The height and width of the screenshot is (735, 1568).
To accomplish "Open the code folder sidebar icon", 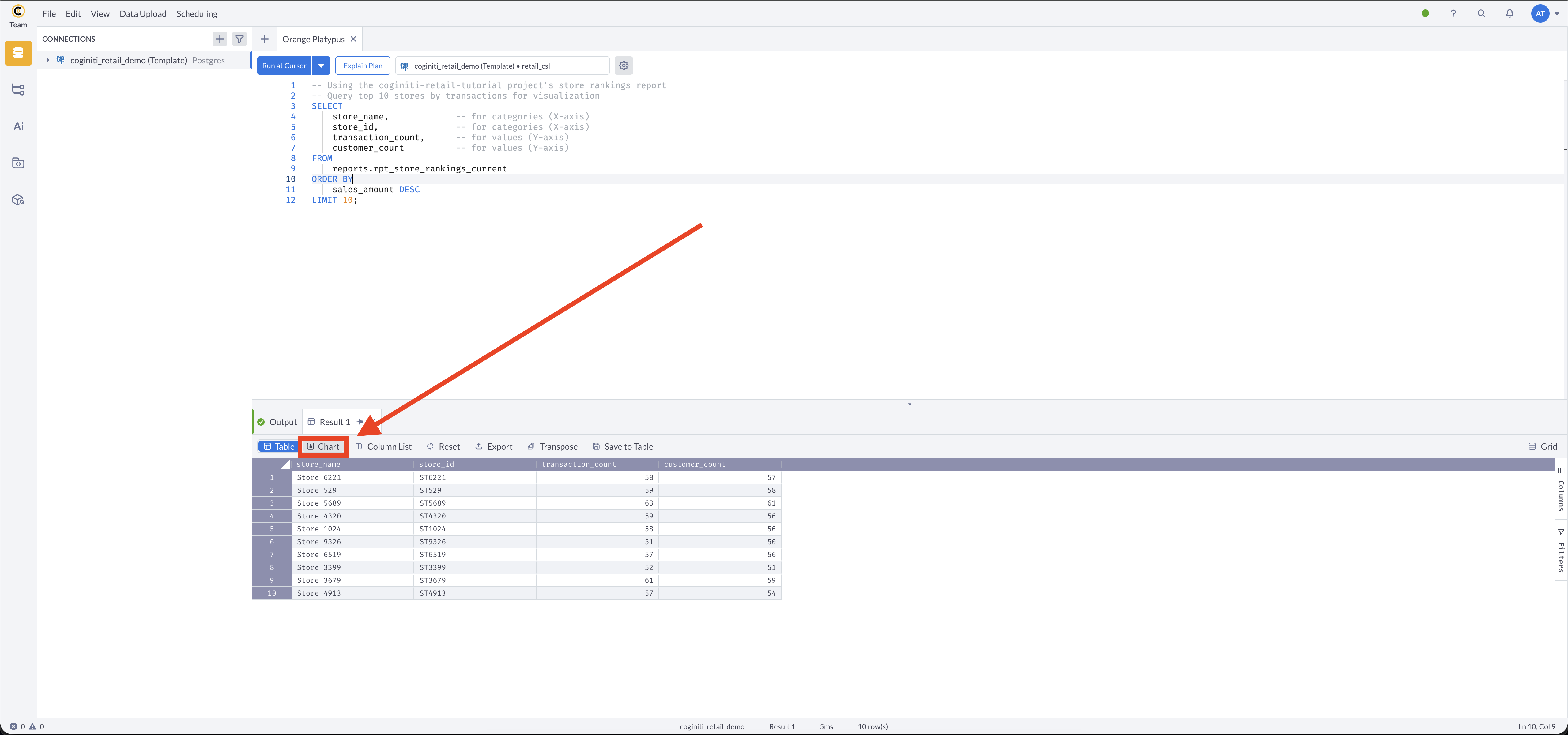I will click(x=18, y=163).
